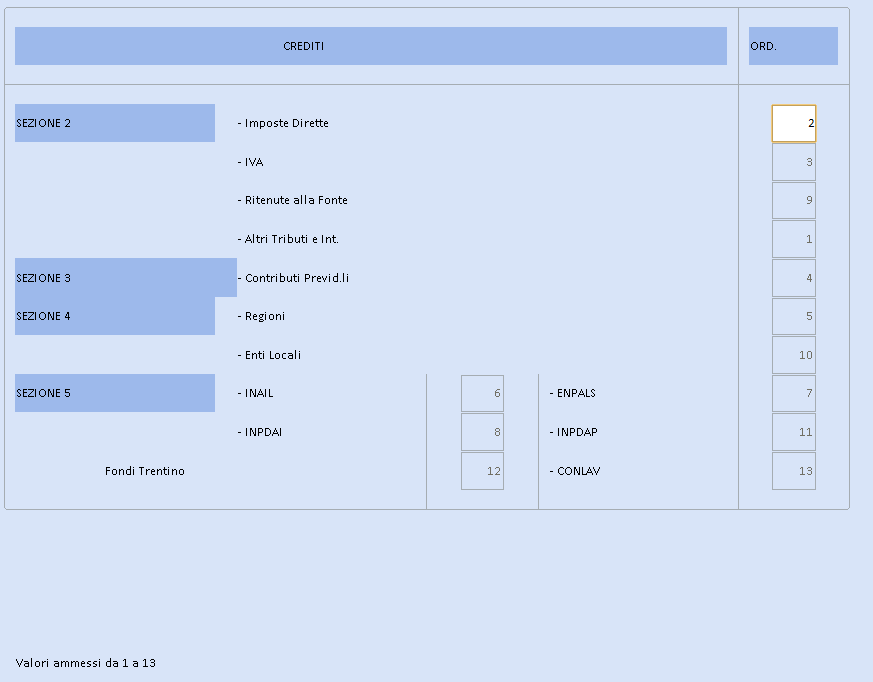Select the CONLAV order field
This screenshot has height=682, width=873.
click(x=793, y=471)
